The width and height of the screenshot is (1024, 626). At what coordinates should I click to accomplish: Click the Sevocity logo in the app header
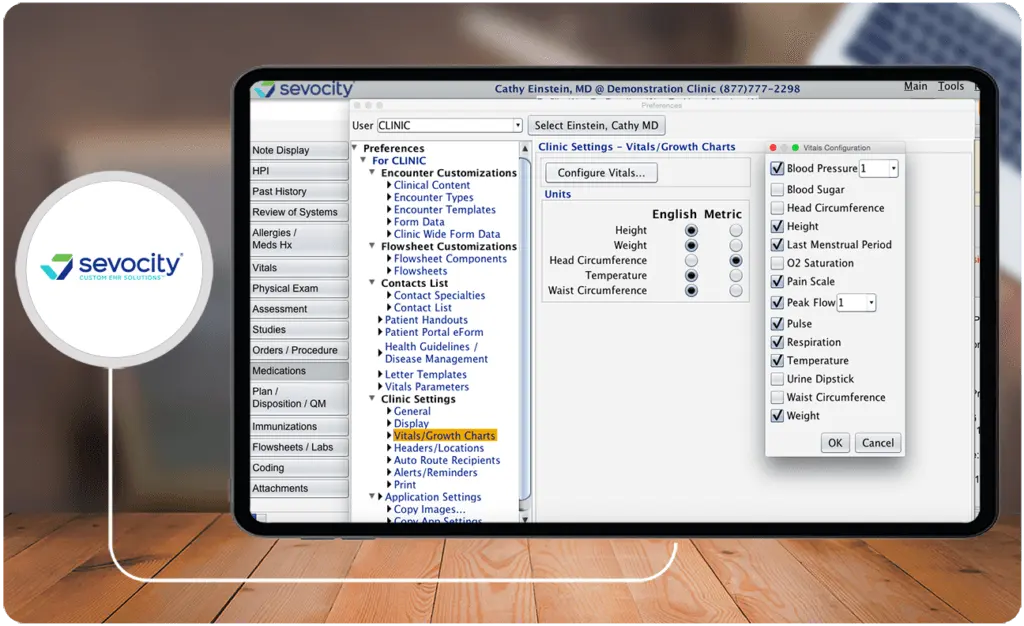click(304, 88)
